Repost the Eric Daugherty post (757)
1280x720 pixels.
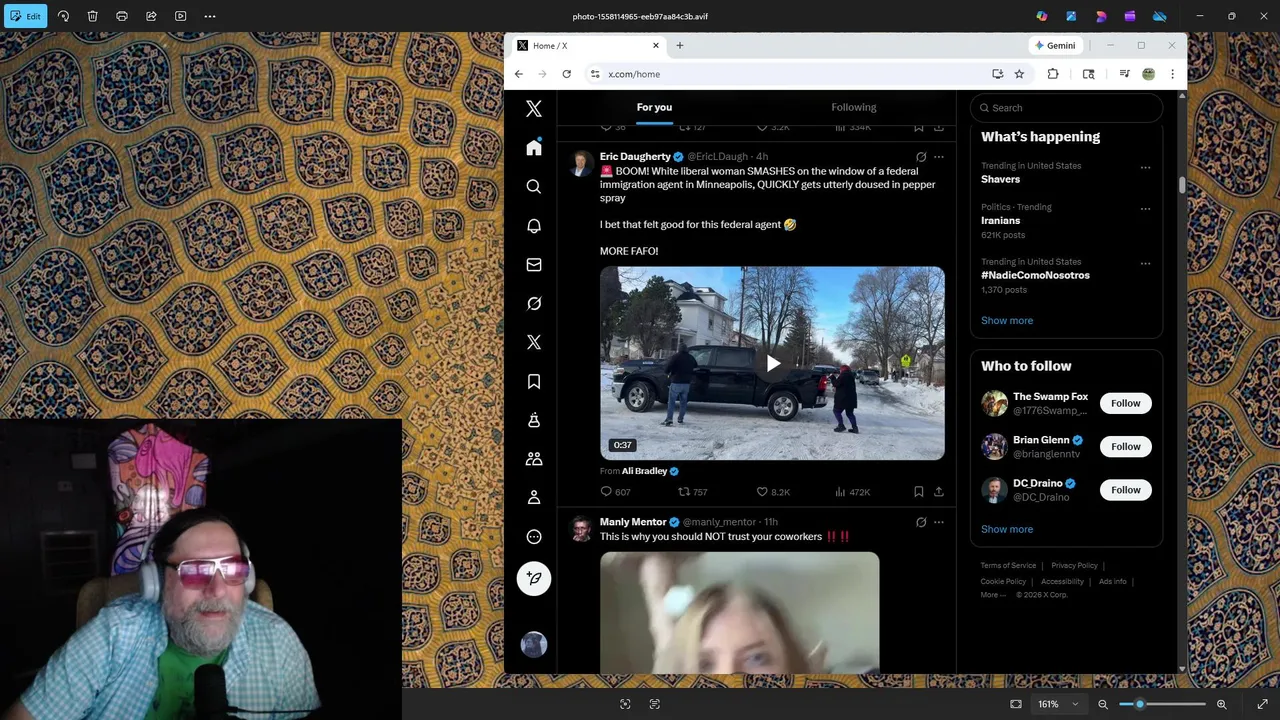click(693, 492)
